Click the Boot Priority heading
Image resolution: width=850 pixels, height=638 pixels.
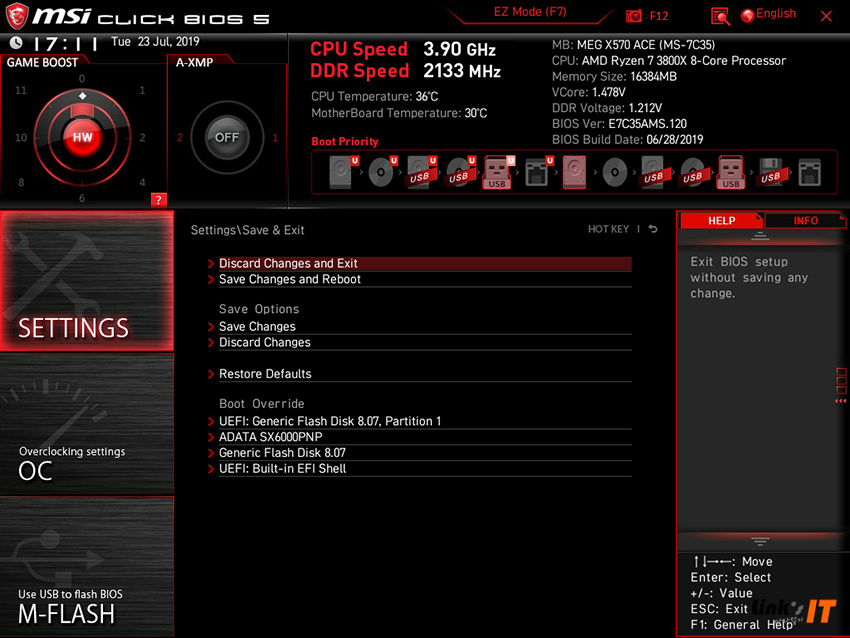(x=345, y=141)
